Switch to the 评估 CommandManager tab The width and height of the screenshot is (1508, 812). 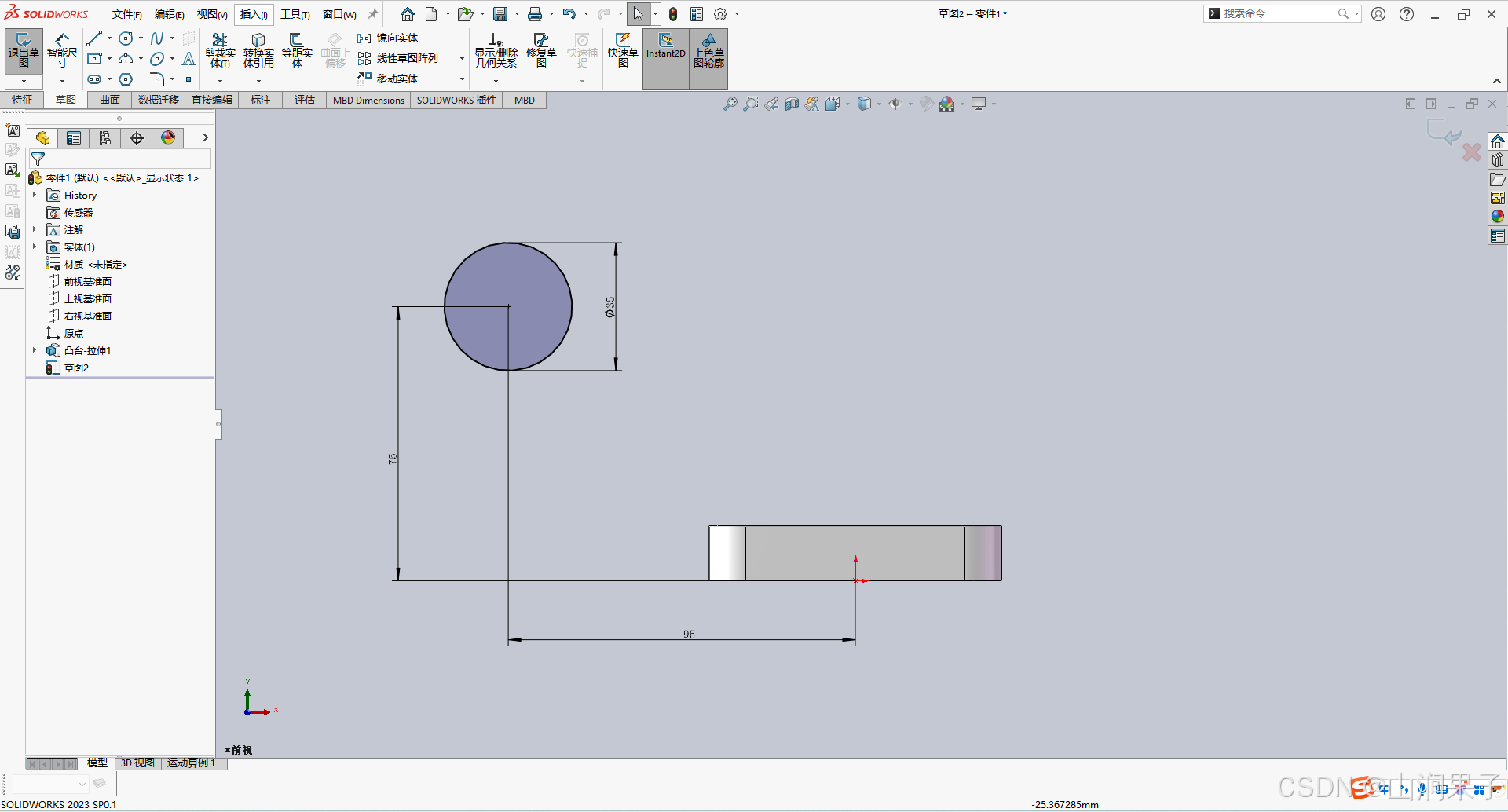[x=305, y=100]
